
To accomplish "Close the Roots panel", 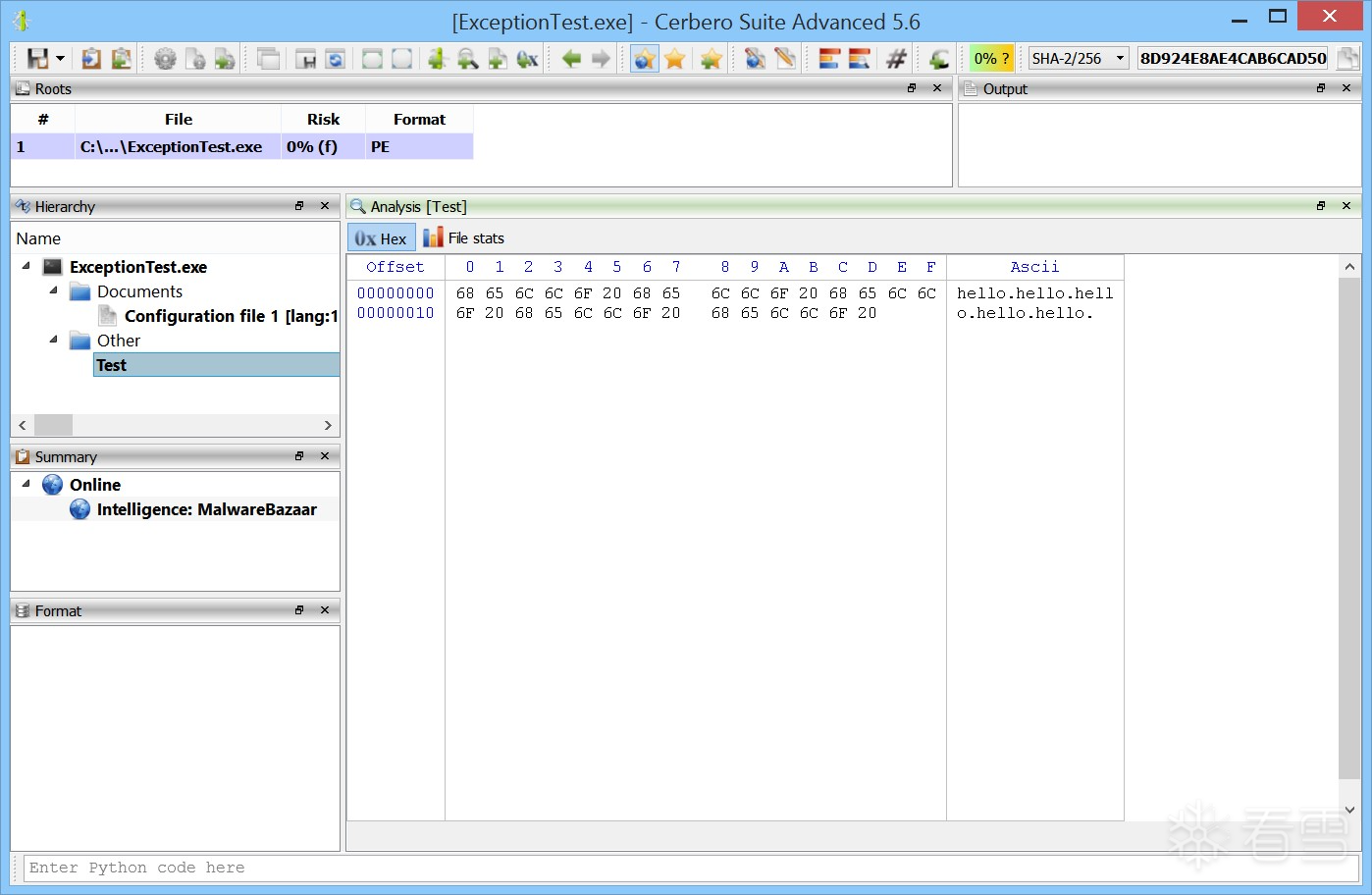I will click(x=937, y=88).
